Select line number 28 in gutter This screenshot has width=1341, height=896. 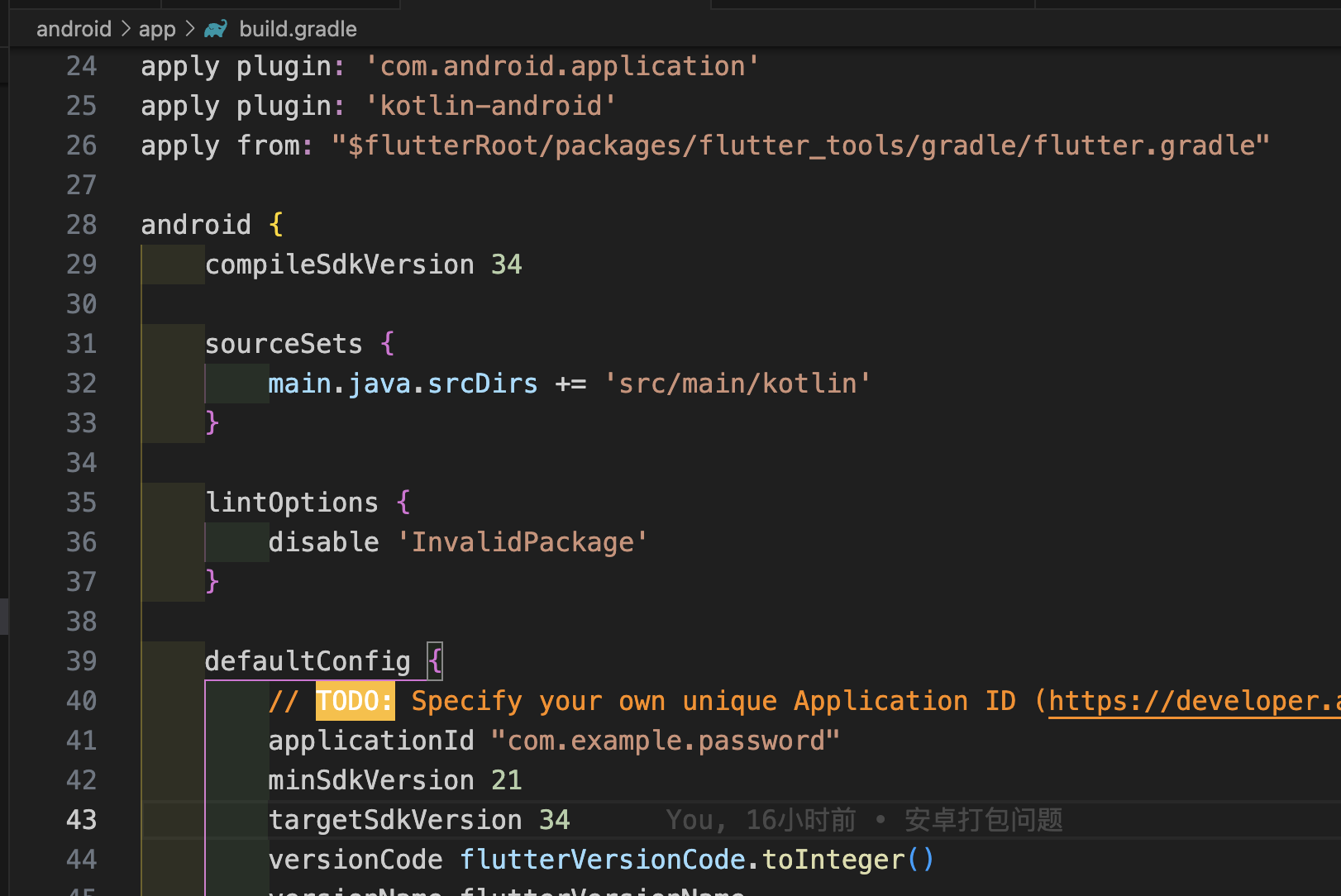click(x=81, y=225)
